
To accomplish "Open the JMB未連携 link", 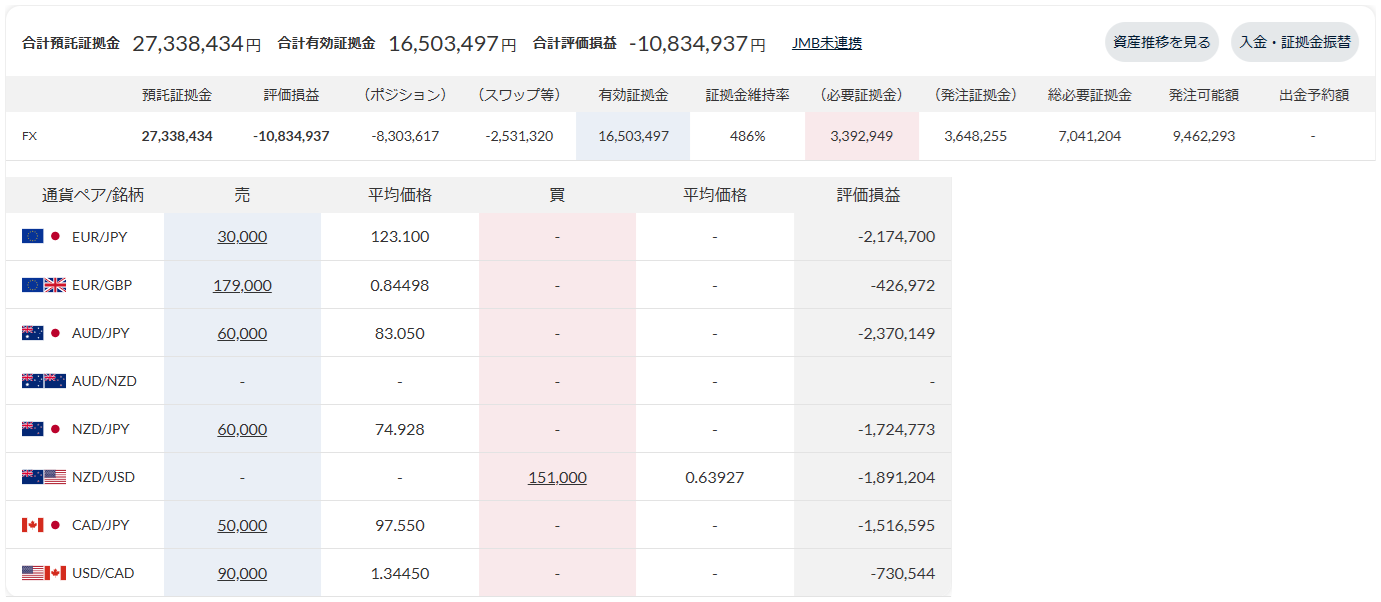I will (827, 43).
